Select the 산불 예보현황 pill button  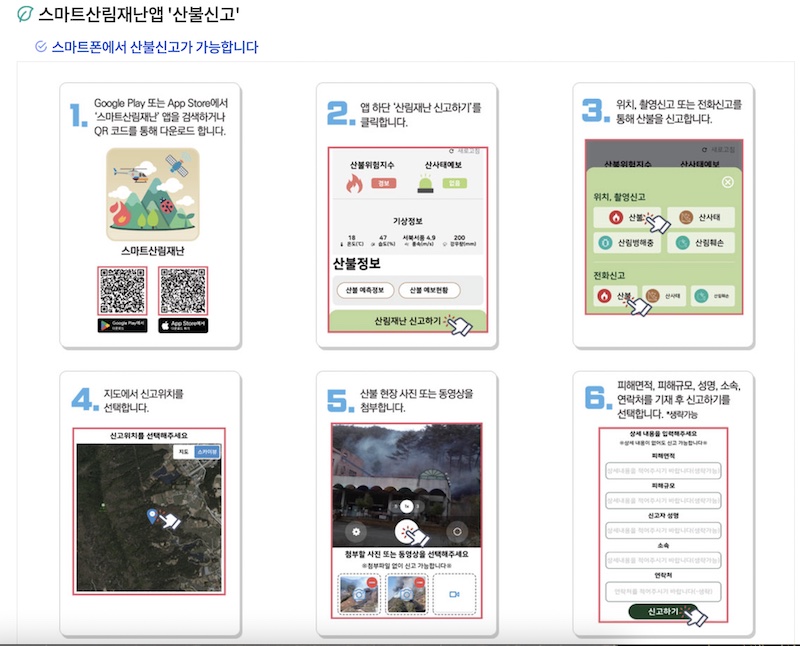click(429, 290)
